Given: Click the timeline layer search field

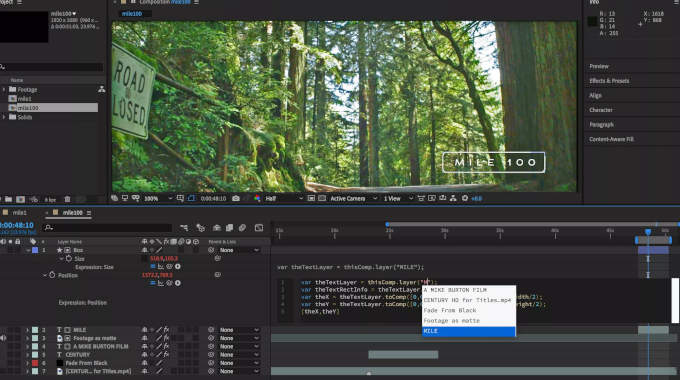Looking at the screenshot, I should pos(108,228).
